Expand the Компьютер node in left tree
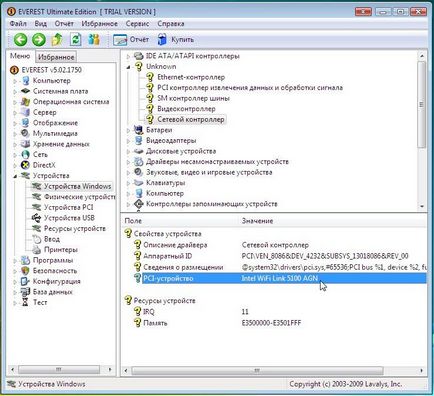Image resolution: width=434 pixels, height=396 pixels. click(15, 81)
